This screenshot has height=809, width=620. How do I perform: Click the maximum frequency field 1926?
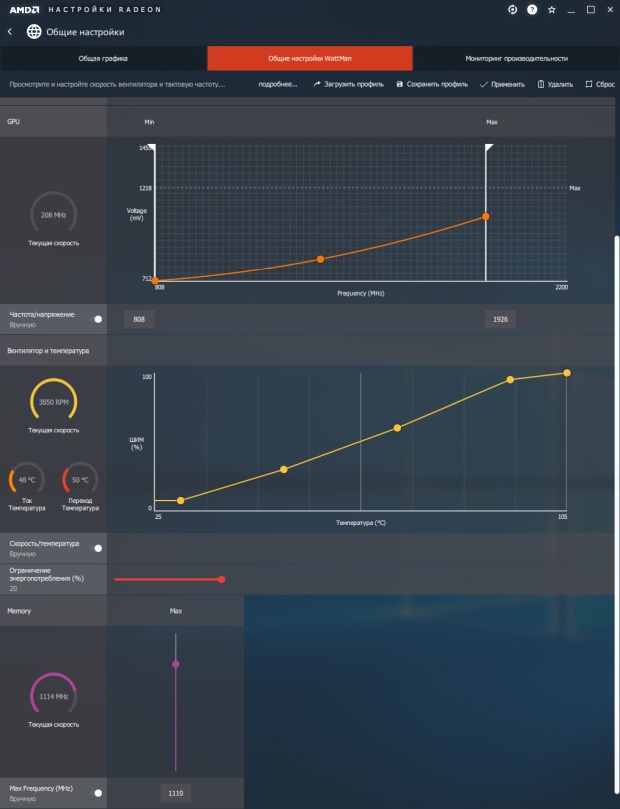(500, 319)
